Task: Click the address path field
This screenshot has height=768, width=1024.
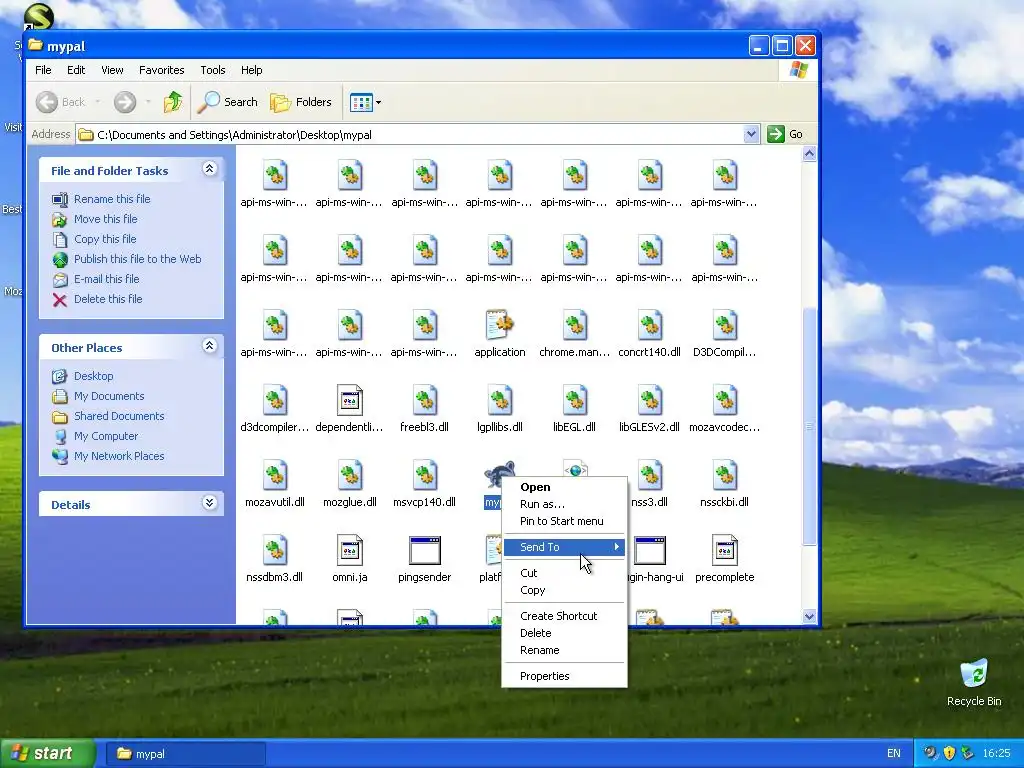Action: click(418, 135)
